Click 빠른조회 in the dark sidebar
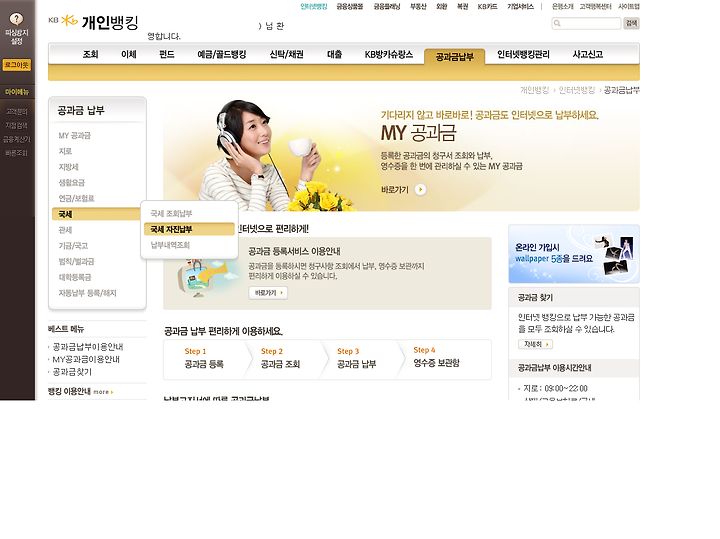 coord(17,153)
